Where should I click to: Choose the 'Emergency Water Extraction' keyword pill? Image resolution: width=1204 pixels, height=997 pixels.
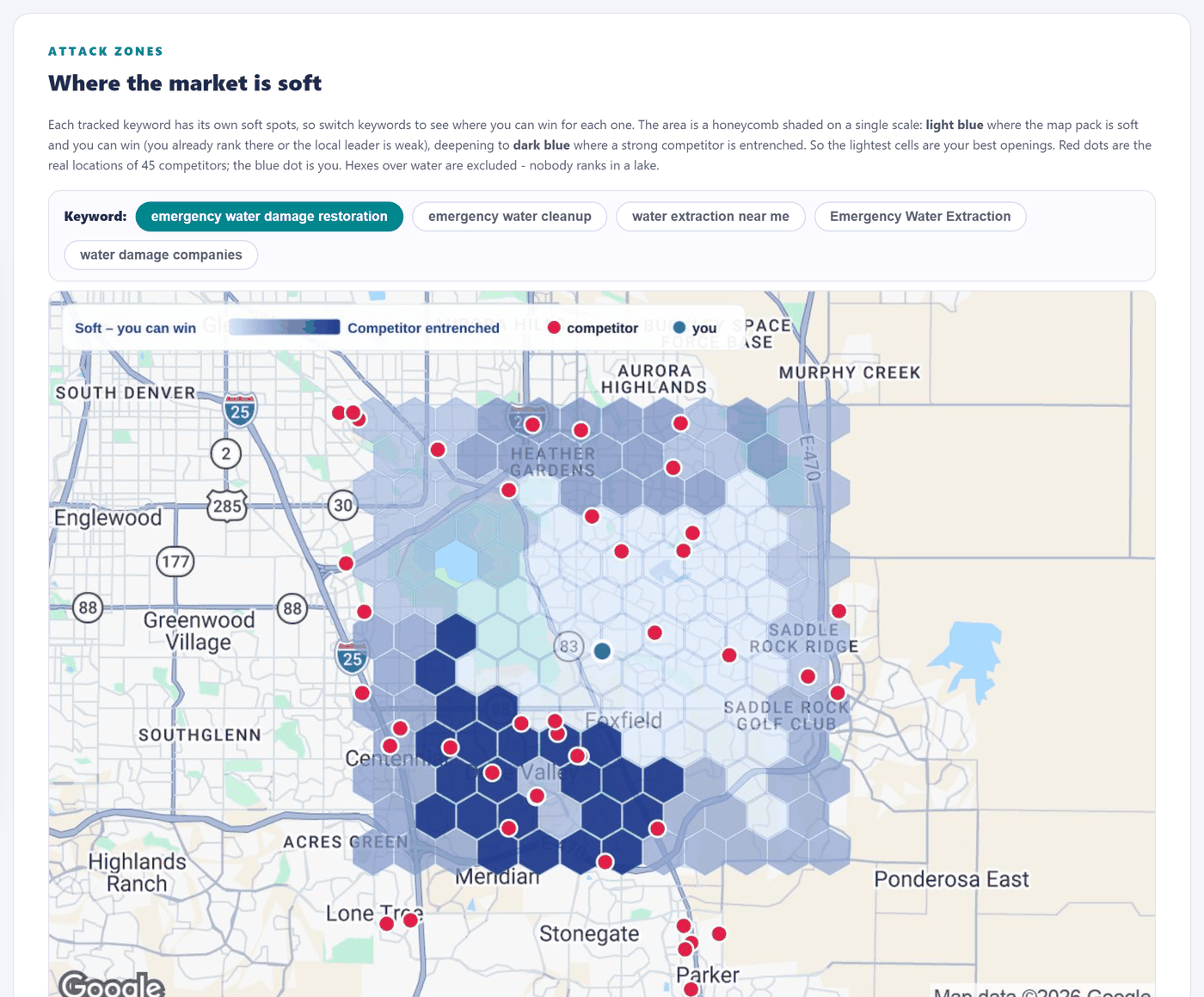coord(920,217)
